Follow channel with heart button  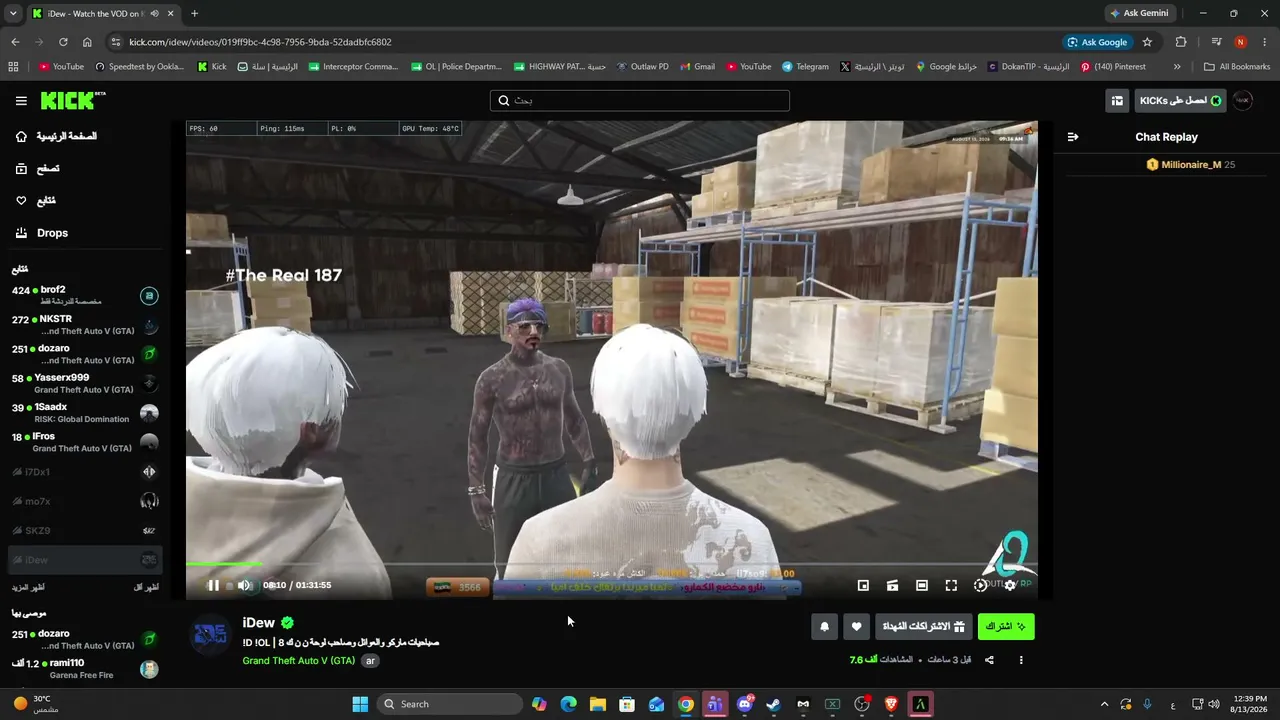tap(856, 627)
